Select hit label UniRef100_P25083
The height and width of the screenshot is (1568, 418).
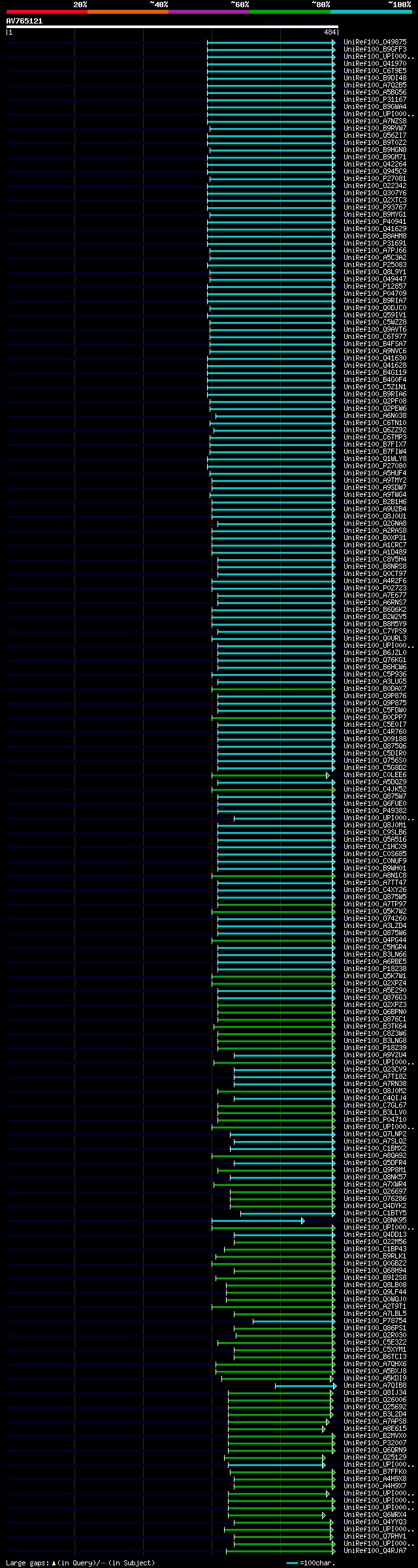click(x=375, y=264)
